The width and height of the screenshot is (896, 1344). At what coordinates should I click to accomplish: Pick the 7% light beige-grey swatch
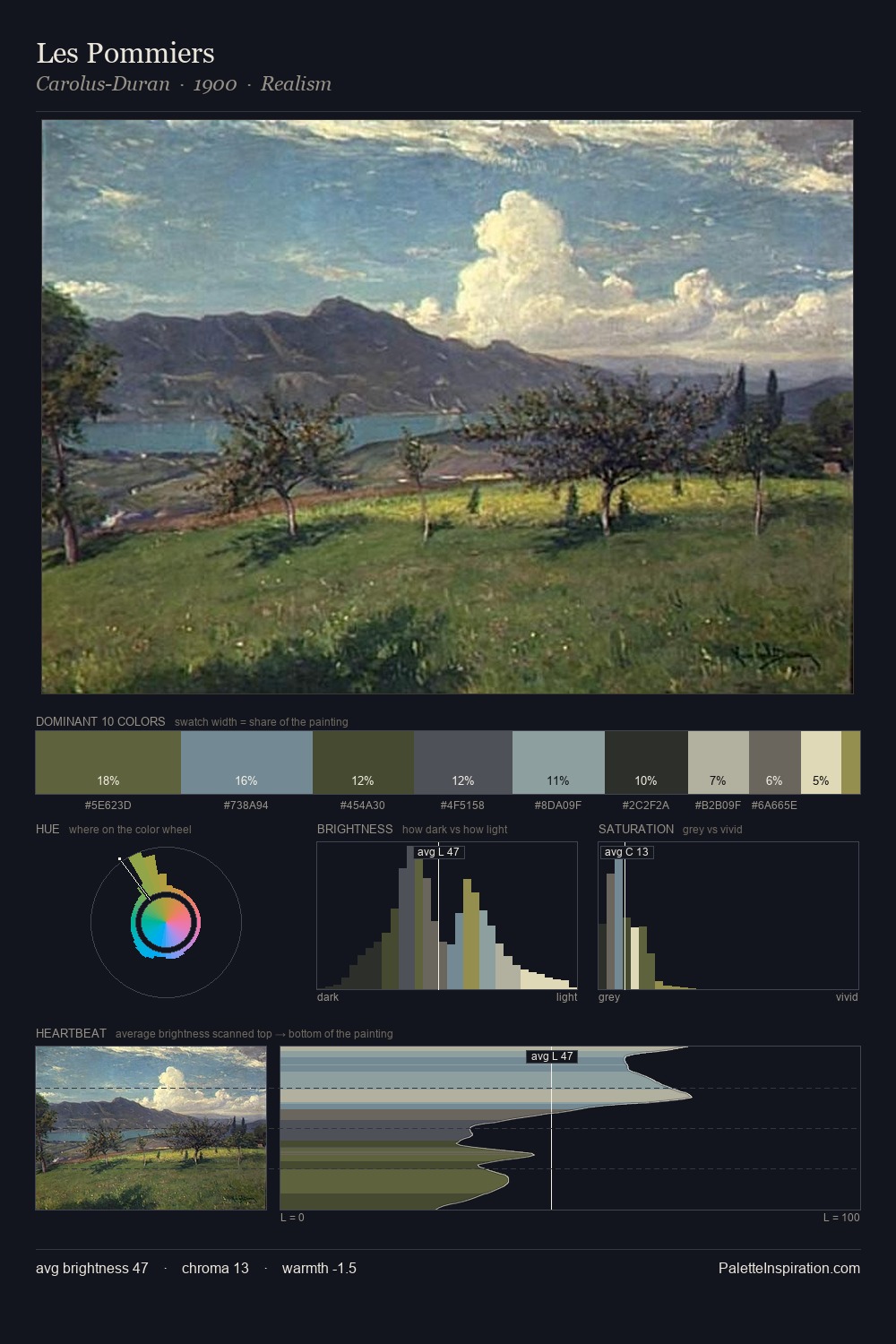[x=719, y=762]
